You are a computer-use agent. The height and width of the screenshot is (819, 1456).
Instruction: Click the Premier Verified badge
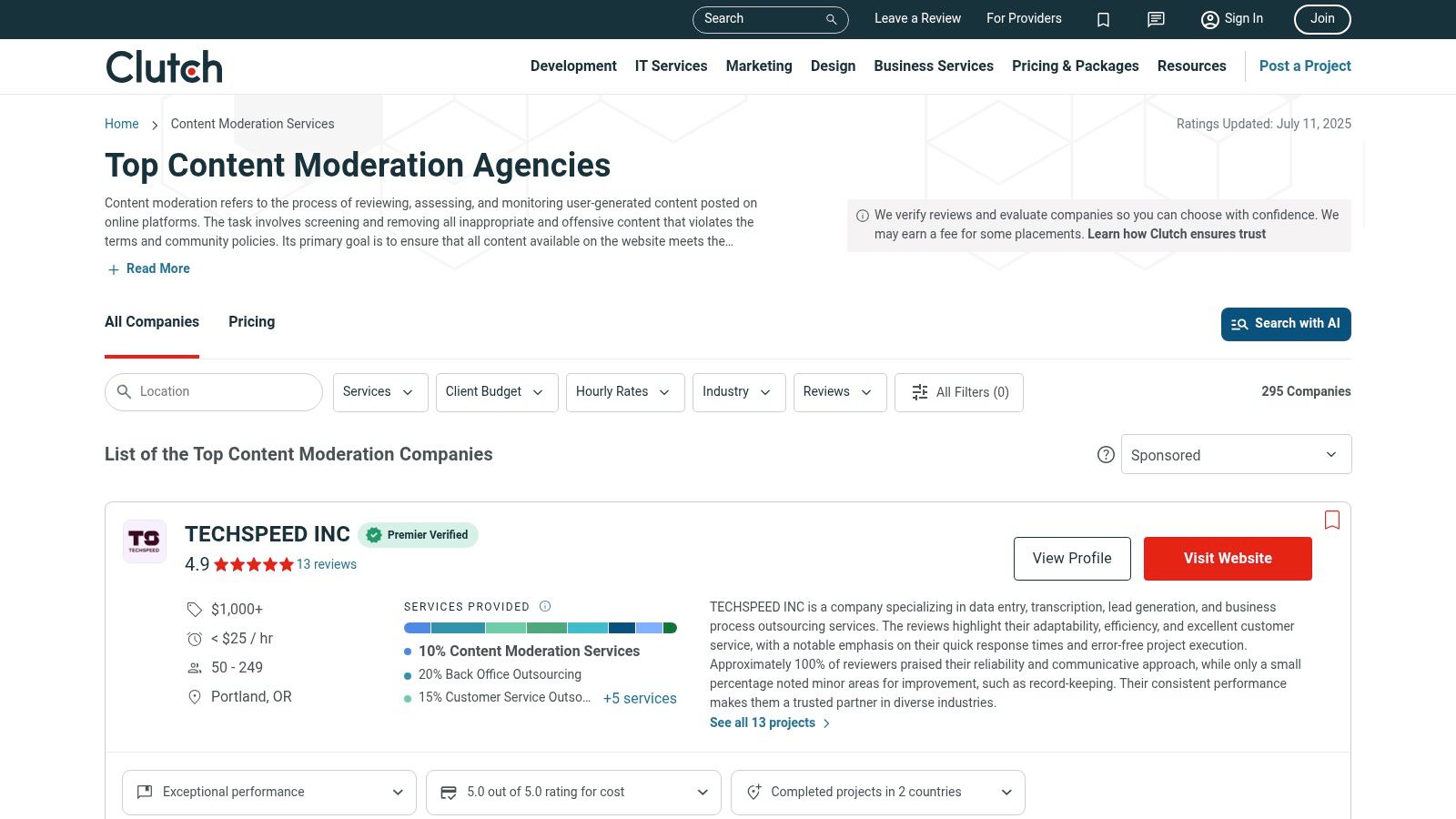(418, 535)
